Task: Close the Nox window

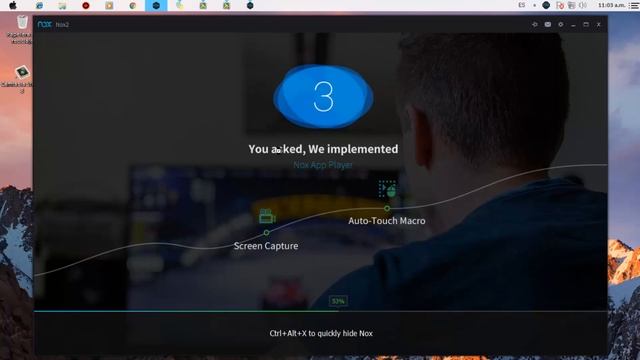Action: coord(599,24)
